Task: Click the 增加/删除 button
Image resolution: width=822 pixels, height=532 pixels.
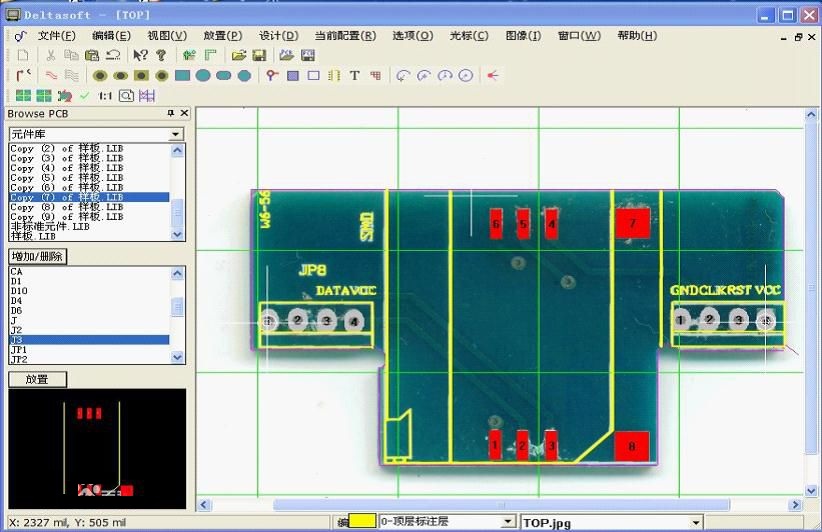Action: (38, 257)
